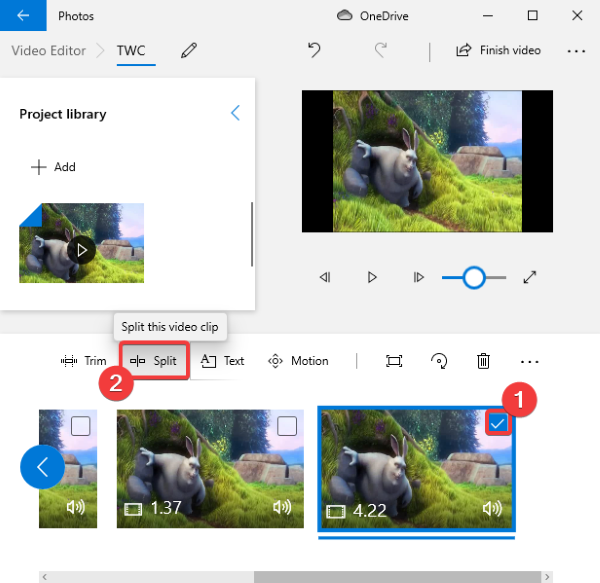The image size is (600, 583).
Task: Check the 1.37 clip's checkbox
Action: [287, 426]
